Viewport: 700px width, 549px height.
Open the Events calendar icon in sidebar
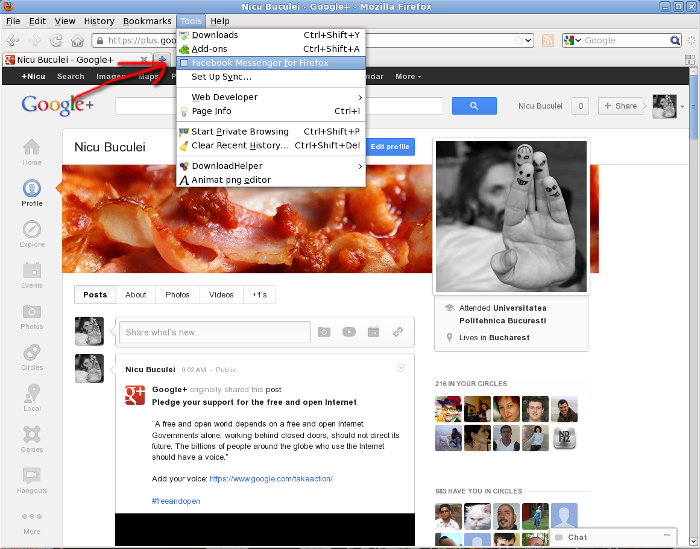point(32,270)
